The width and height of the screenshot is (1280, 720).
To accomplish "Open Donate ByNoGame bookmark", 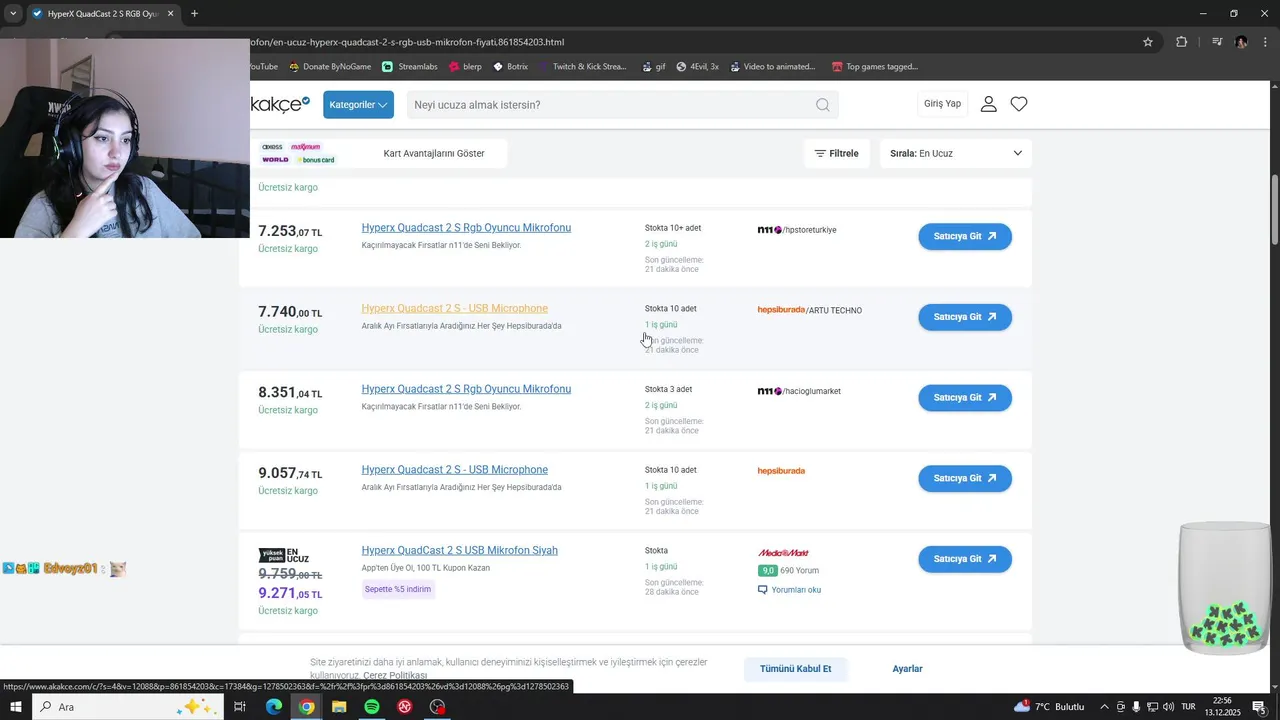I will 329,67.
